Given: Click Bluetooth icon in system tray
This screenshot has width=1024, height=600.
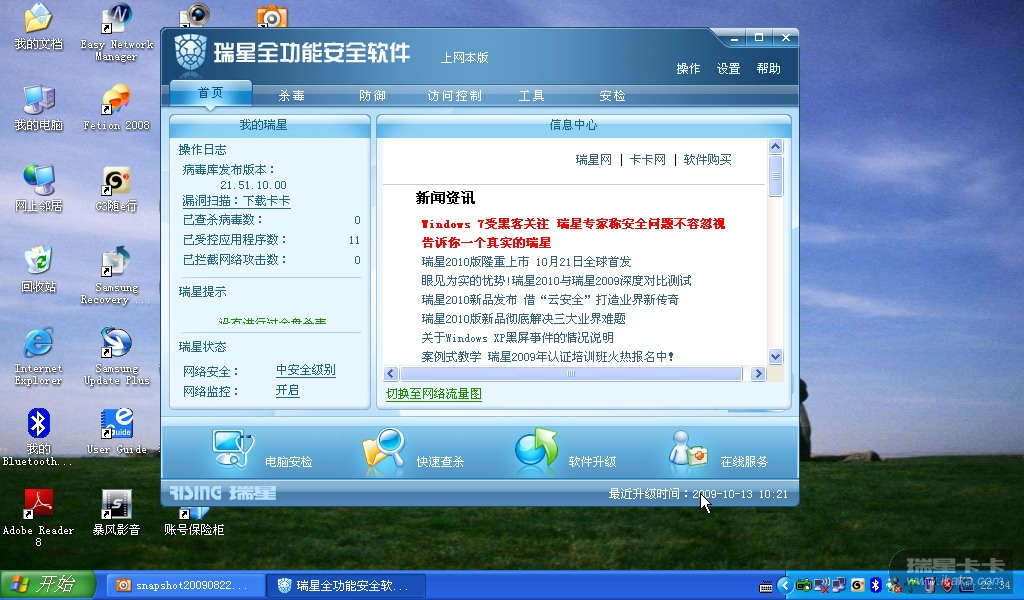Looking at the screenshot, I should point(876,585).
